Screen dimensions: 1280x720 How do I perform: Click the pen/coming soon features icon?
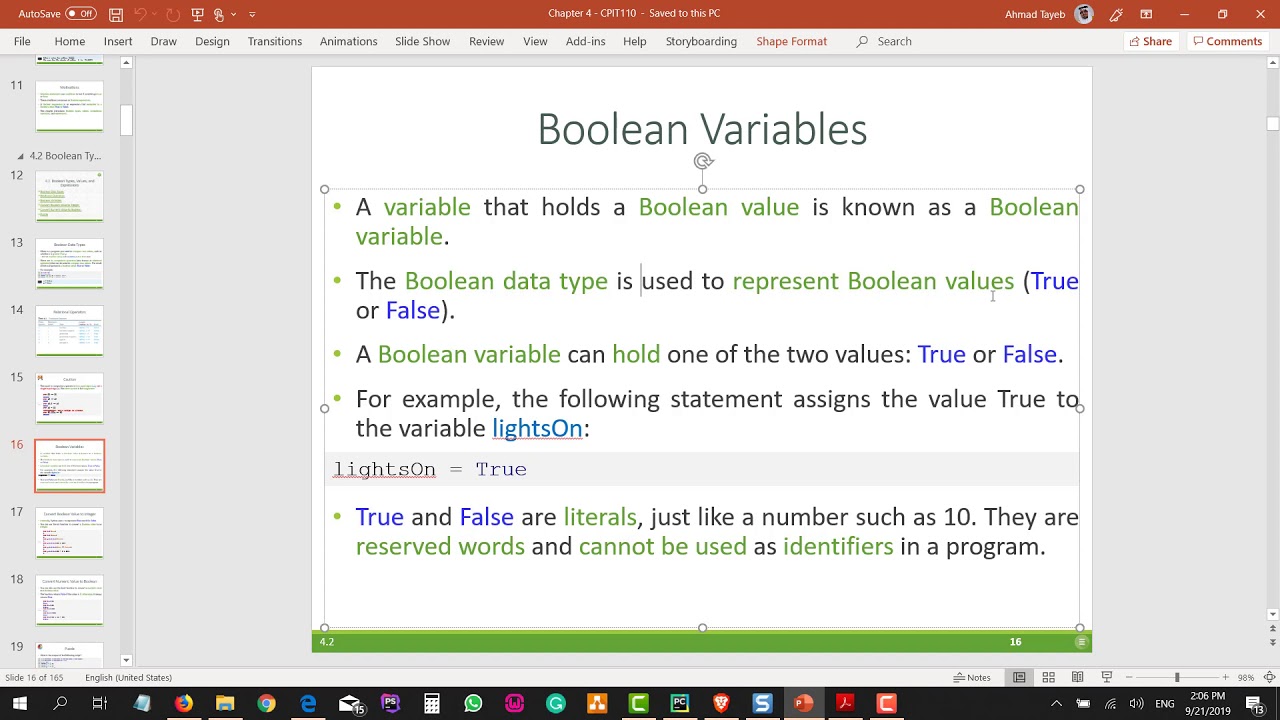coord(1116,14)
